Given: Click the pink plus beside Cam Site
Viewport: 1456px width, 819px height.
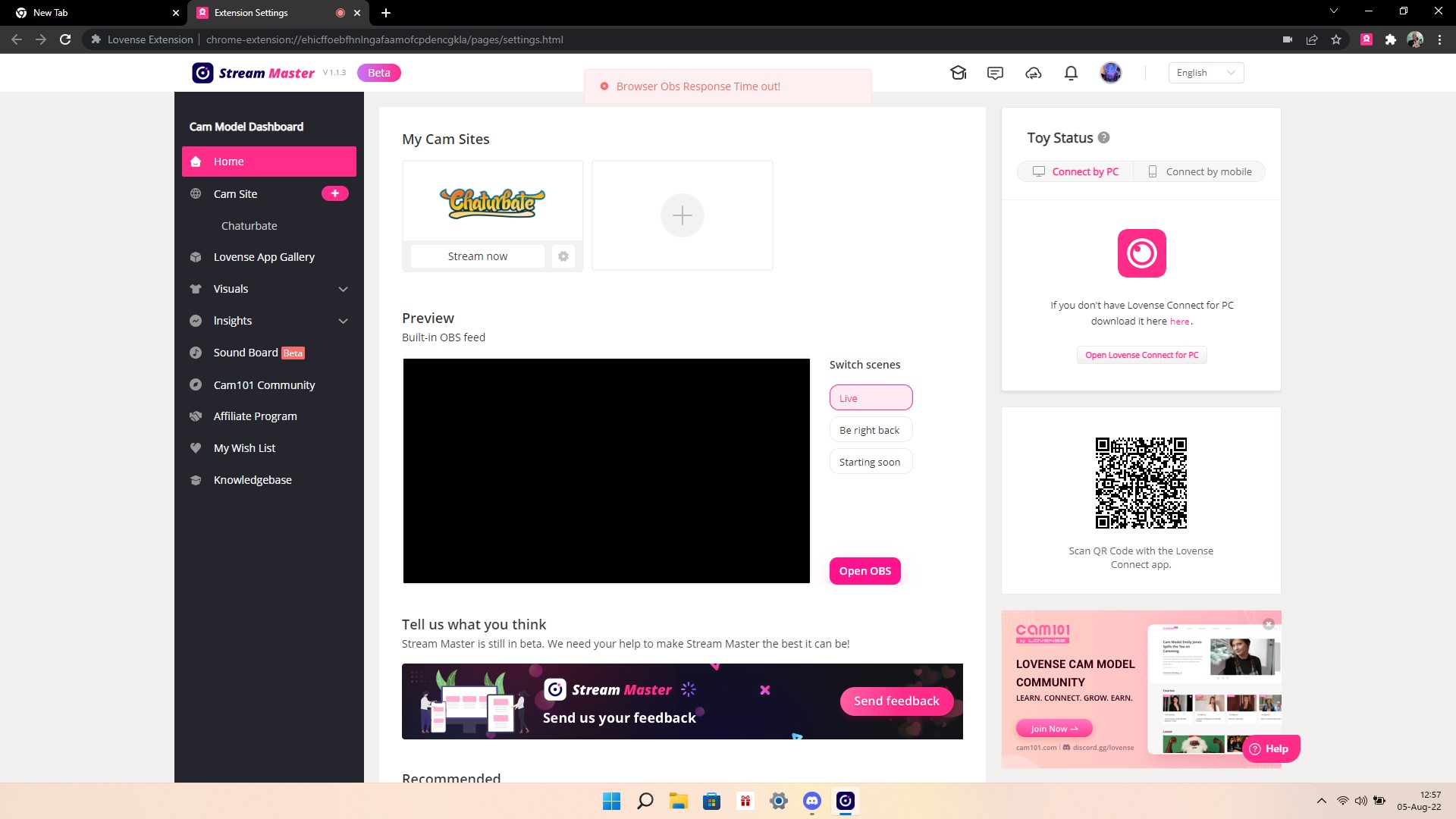Looking at the screenshot, I should pyautogui.click(x=334, y=193).
